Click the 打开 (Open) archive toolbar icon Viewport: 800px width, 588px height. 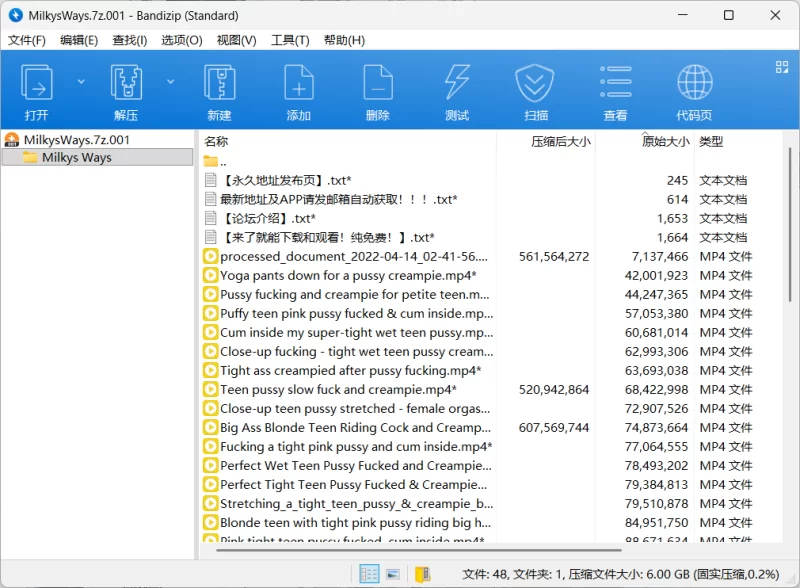click(37, 90)
